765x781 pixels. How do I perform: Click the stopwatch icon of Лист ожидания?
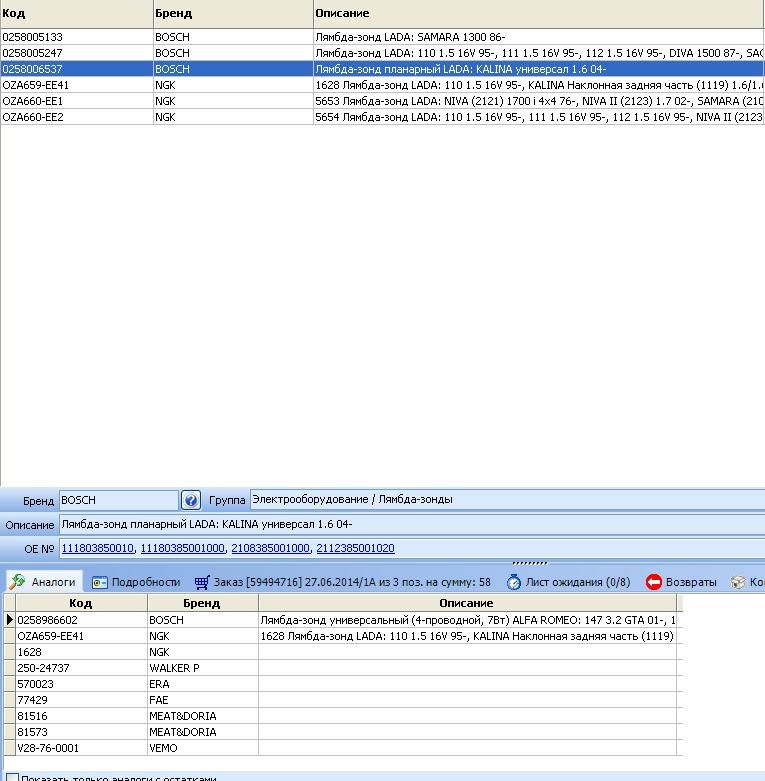pos(513,582)
